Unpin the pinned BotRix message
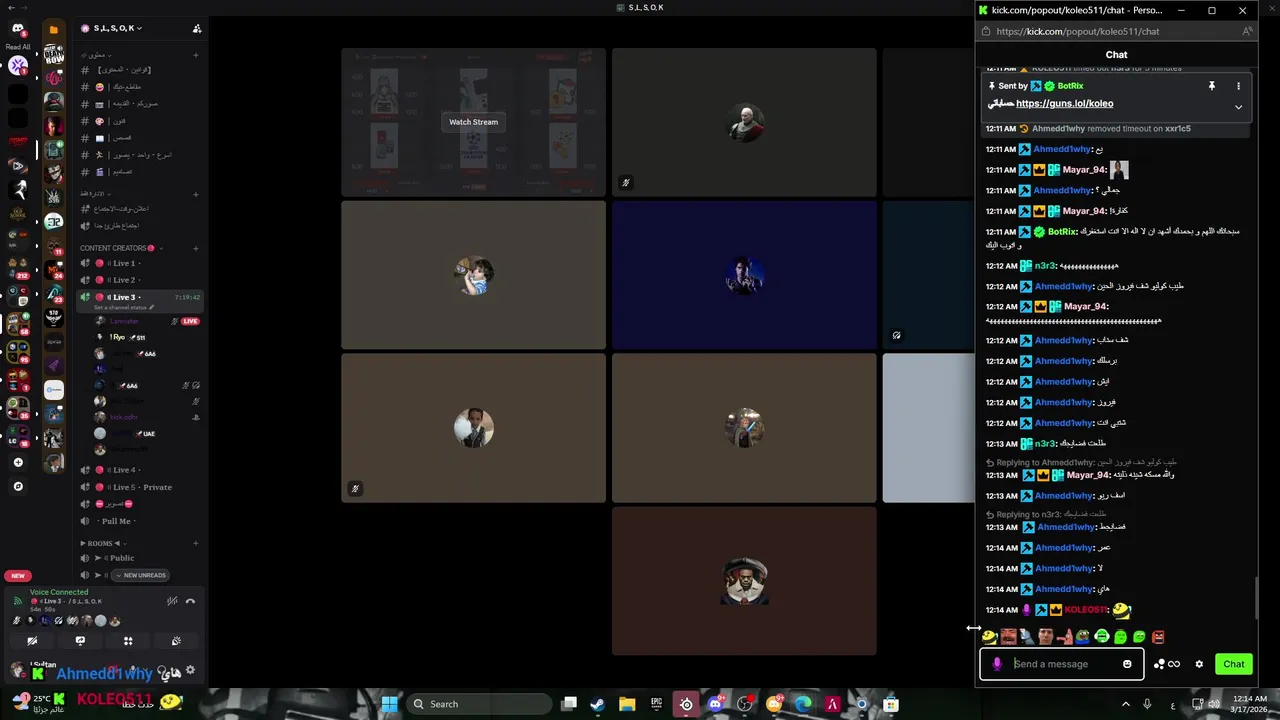Image resolution: width=1280 pixels, height=720 pixels. click(x=1211, y=86)
